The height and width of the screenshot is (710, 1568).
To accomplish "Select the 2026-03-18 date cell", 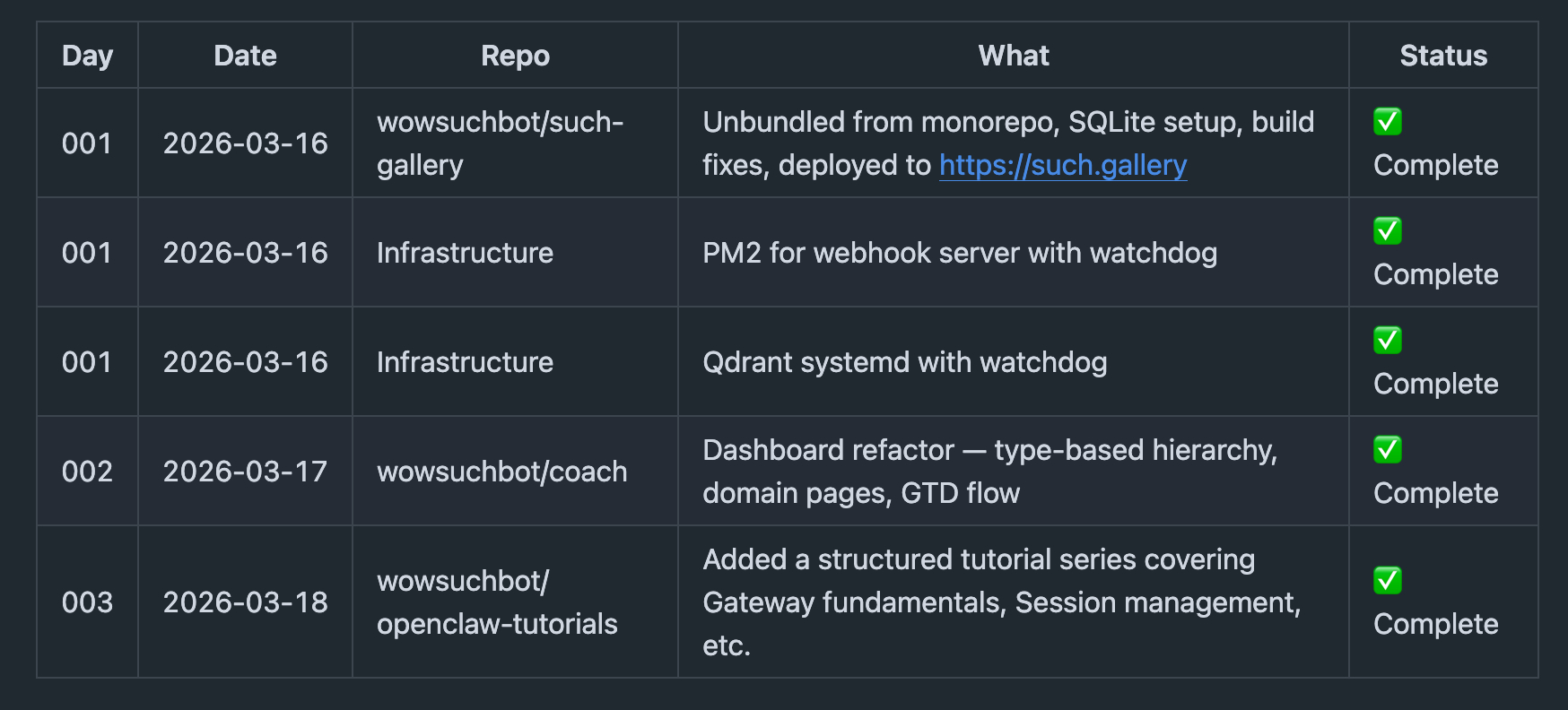I will (x=245, y=602).
